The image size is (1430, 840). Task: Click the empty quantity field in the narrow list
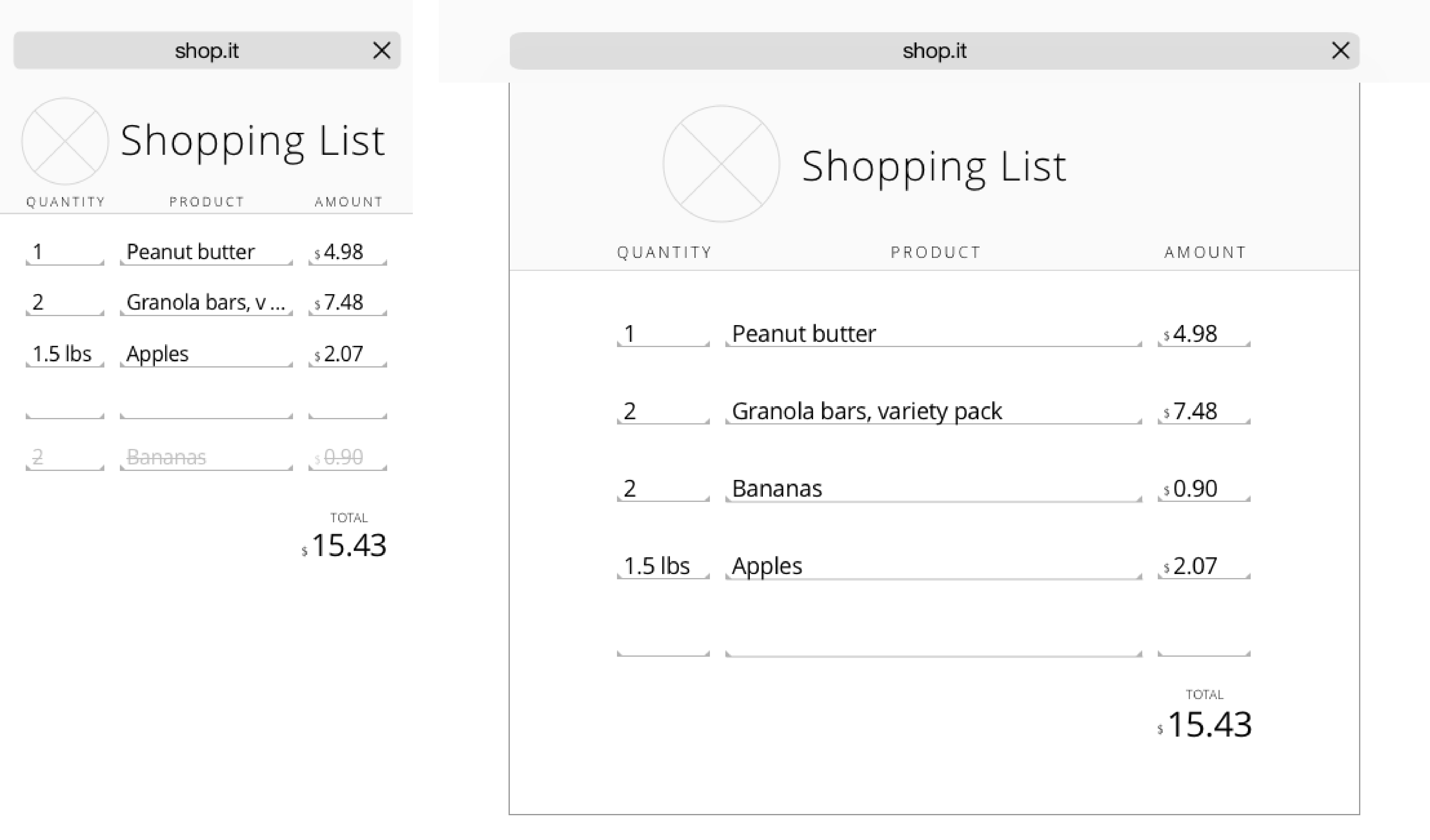[x=65, y=406]
